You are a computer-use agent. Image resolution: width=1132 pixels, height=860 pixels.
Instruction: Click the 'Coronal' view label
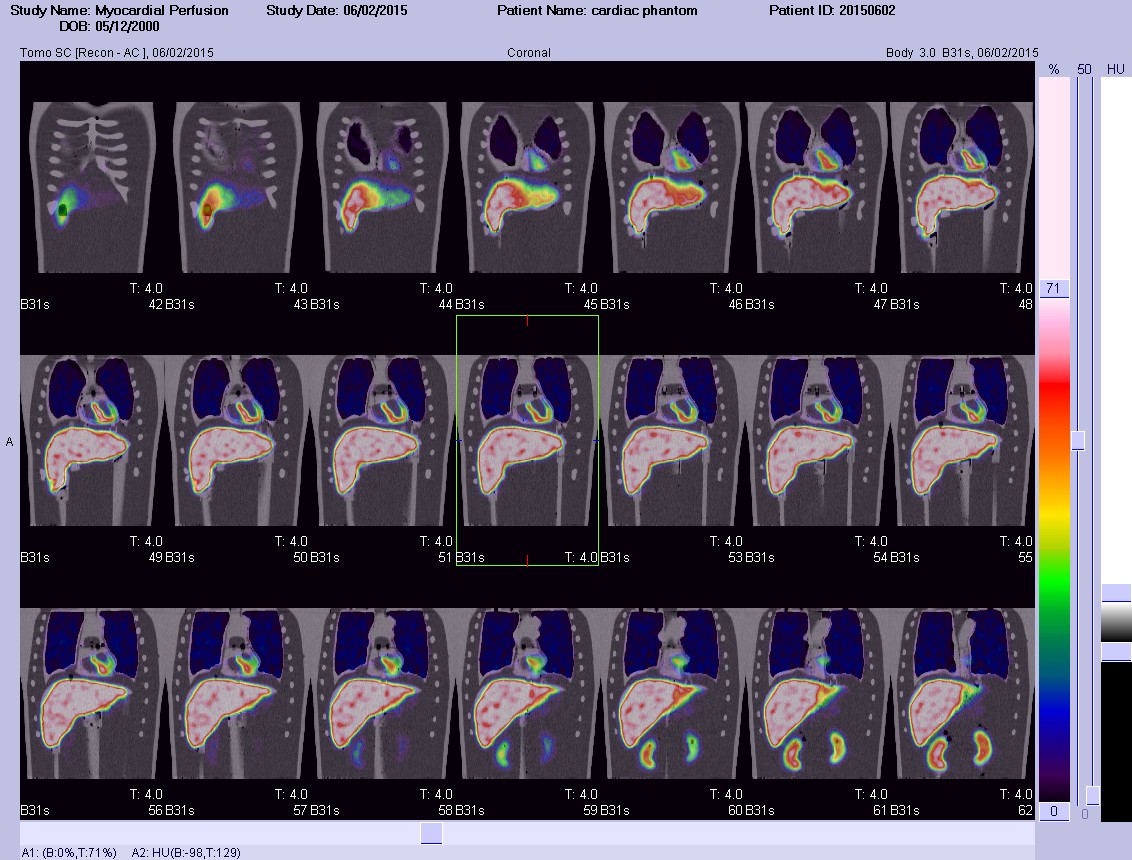tap(528, 53)
